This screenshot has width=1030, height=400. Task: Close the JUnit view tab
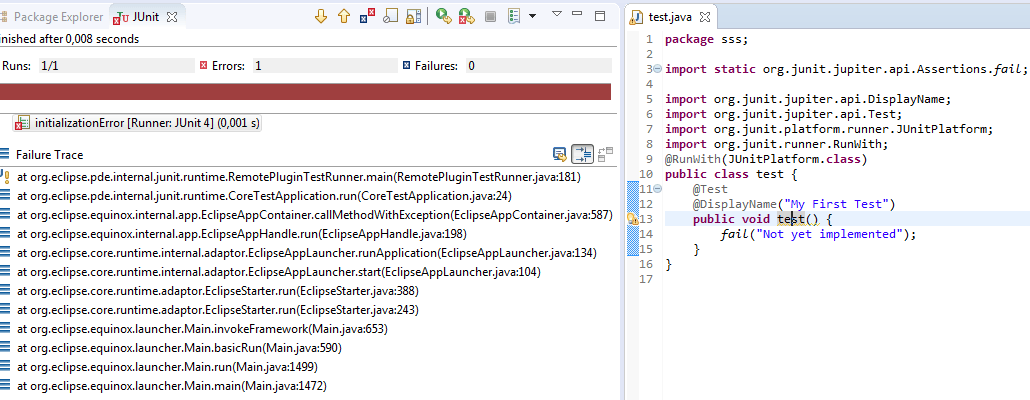(x=173, y=17)
